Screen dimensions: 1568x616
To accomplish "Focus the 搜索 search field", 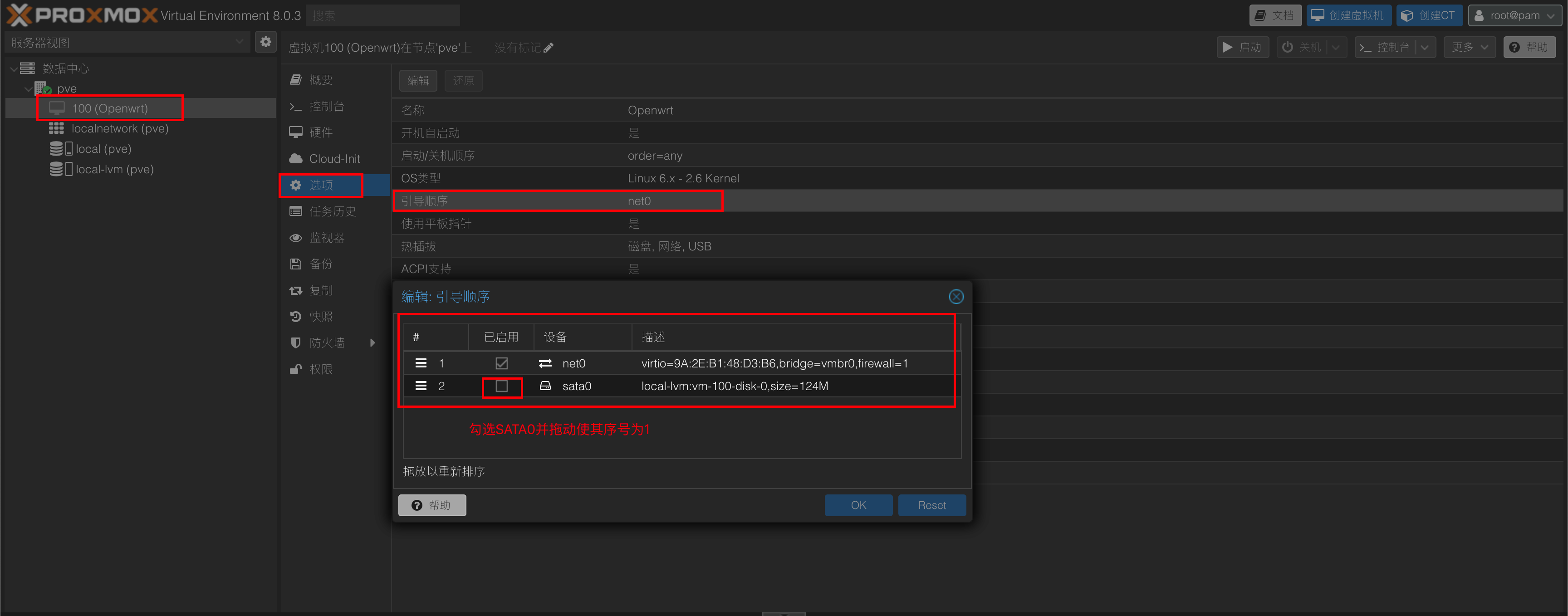I will click(x=383, y=16).
